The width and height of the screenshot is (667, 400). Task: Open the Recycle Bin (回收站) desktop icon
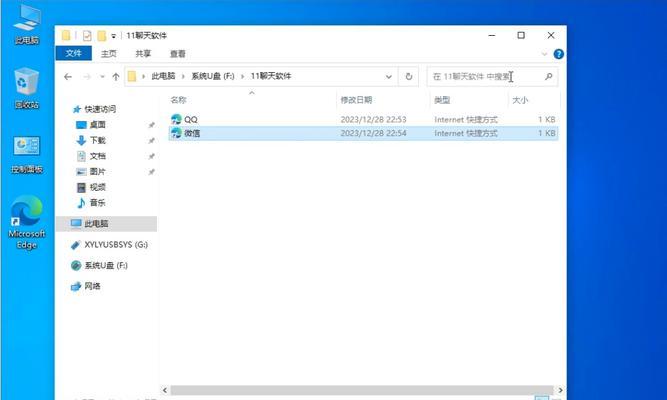pyautogui.click(x=26, y=88)
